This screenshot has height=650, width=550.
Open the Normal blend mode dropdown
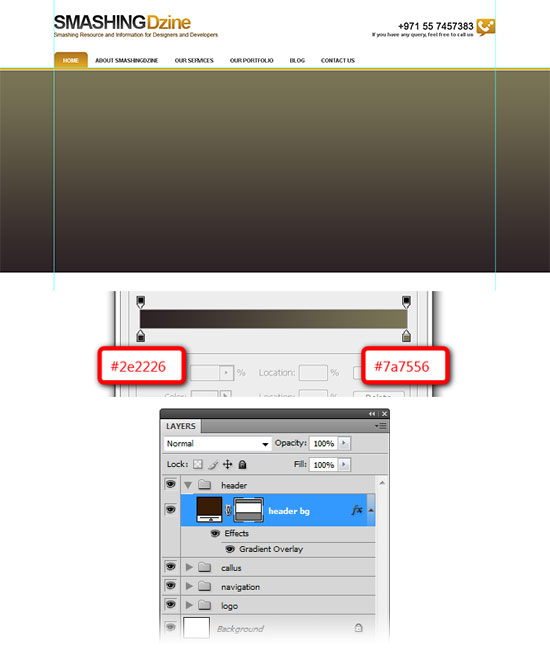(x=218, y=444)
